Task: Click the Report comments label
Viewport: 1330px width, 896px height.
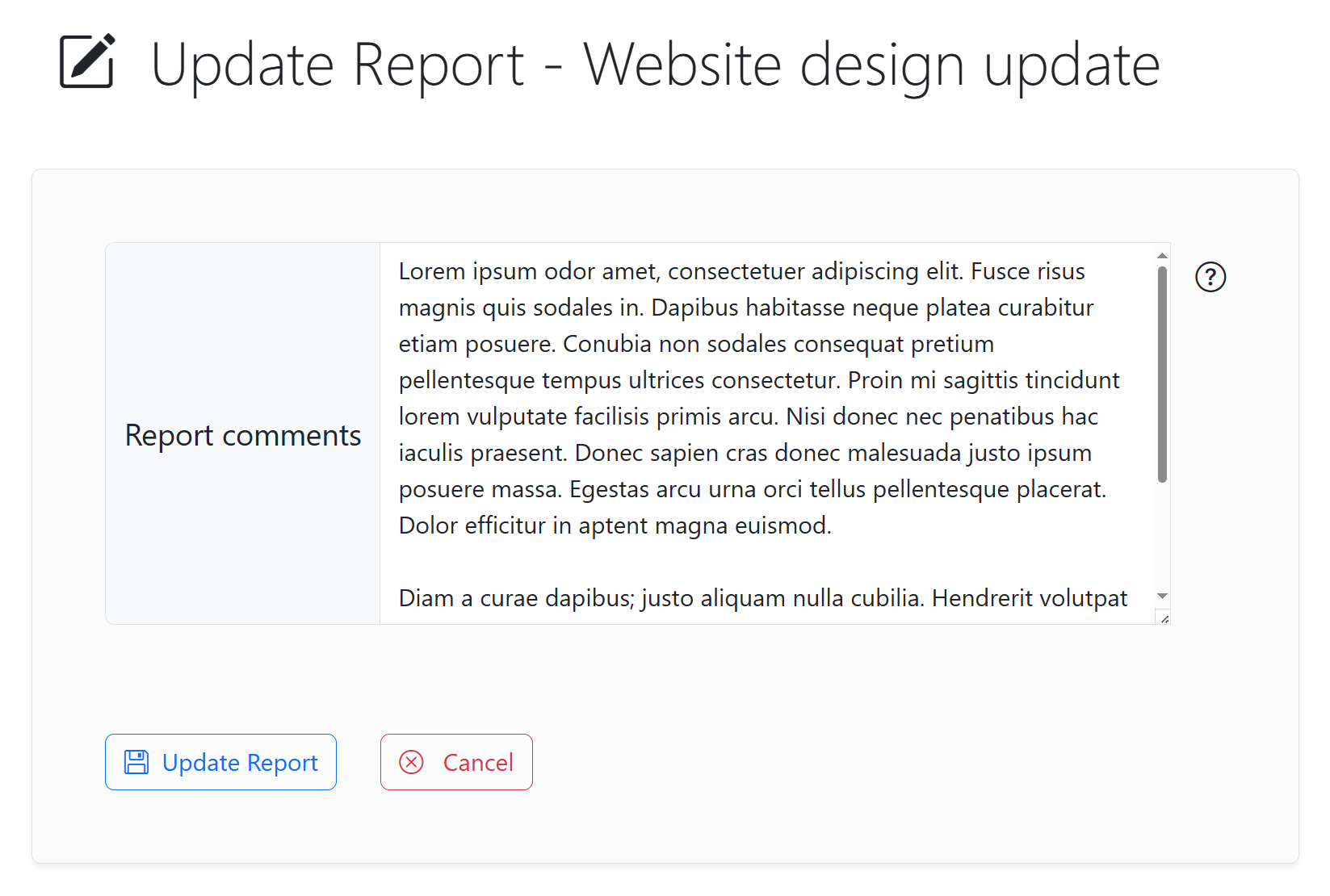Action: point(242,435)
